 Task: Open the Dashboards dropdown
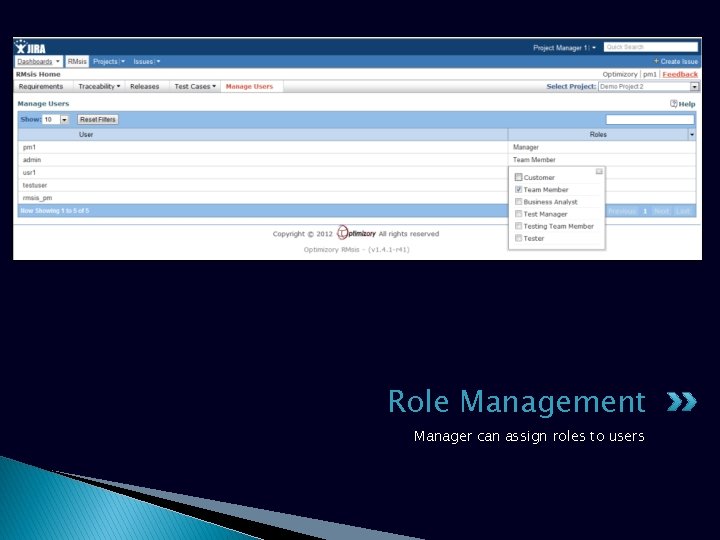point(39,62)
